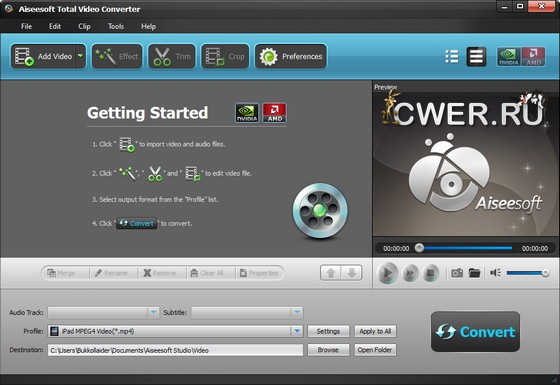Toggle AMD acceleration icon in toolbar
Screen dimensions: 560x385
tap(533, 56)
